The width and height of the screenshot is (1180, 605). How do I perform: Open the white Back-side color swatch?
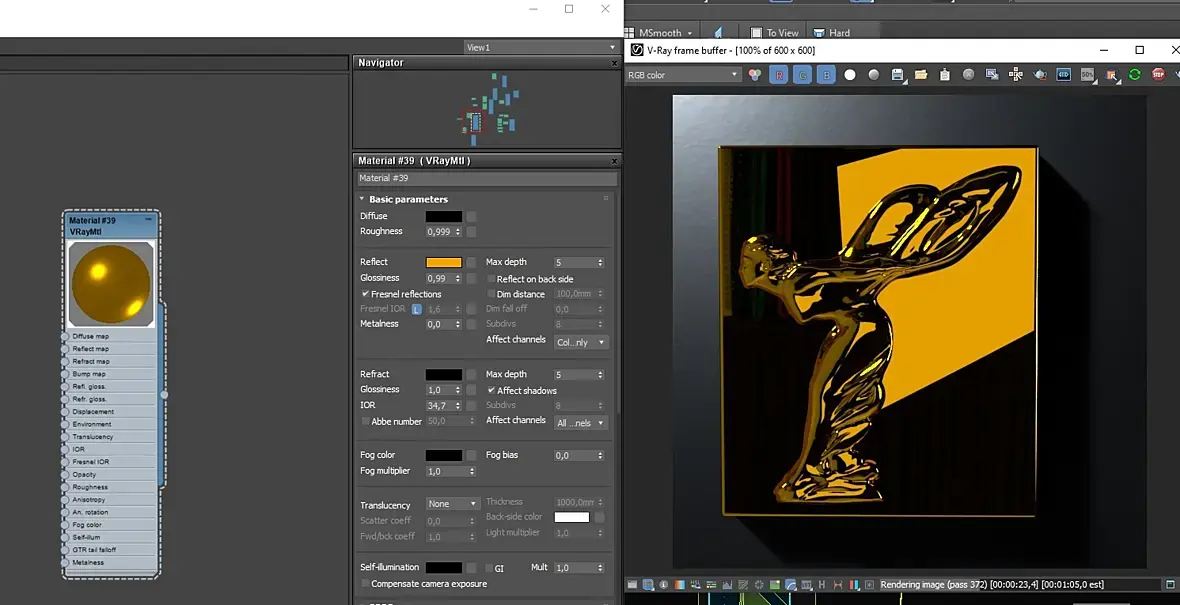pyautogui.click(x=572, y=517)
